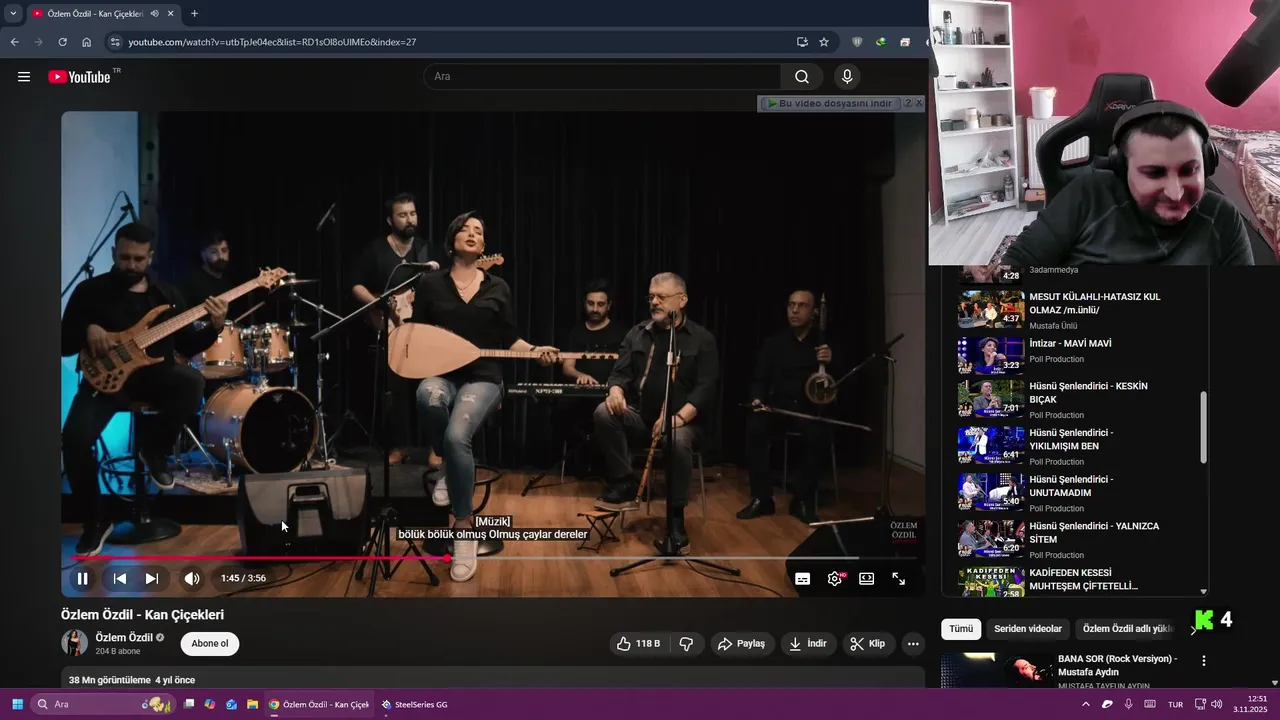Open the Özlem Özdil channel name link

[124, 637]
